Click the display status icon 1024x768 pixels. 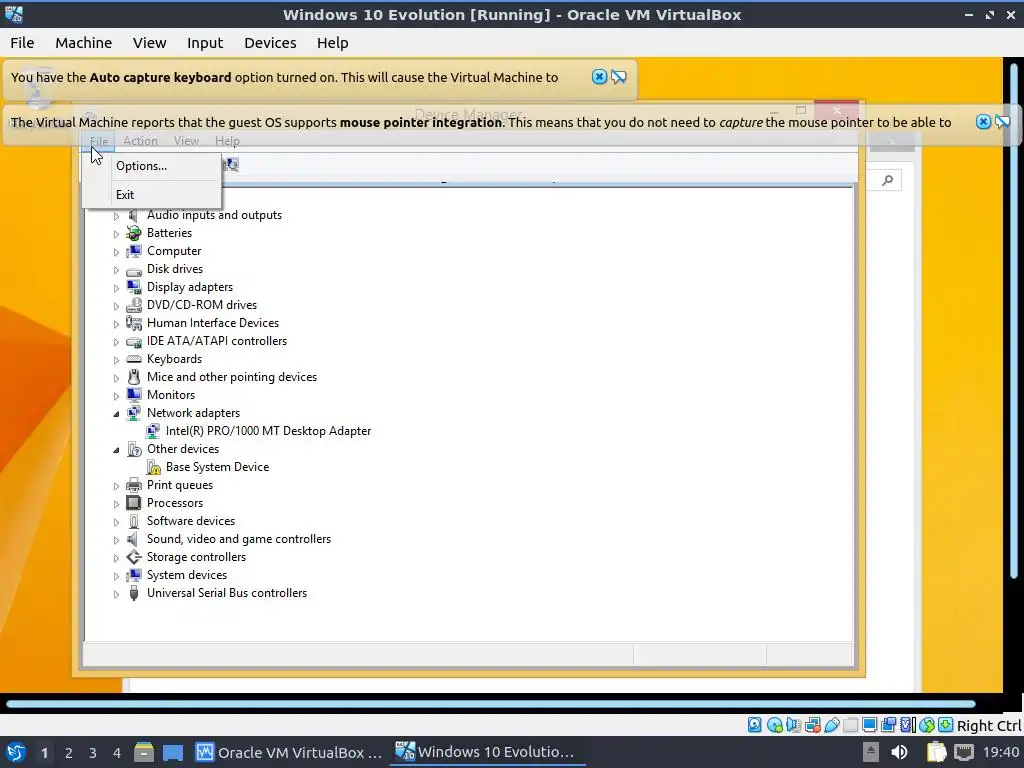tap(869, 725)
